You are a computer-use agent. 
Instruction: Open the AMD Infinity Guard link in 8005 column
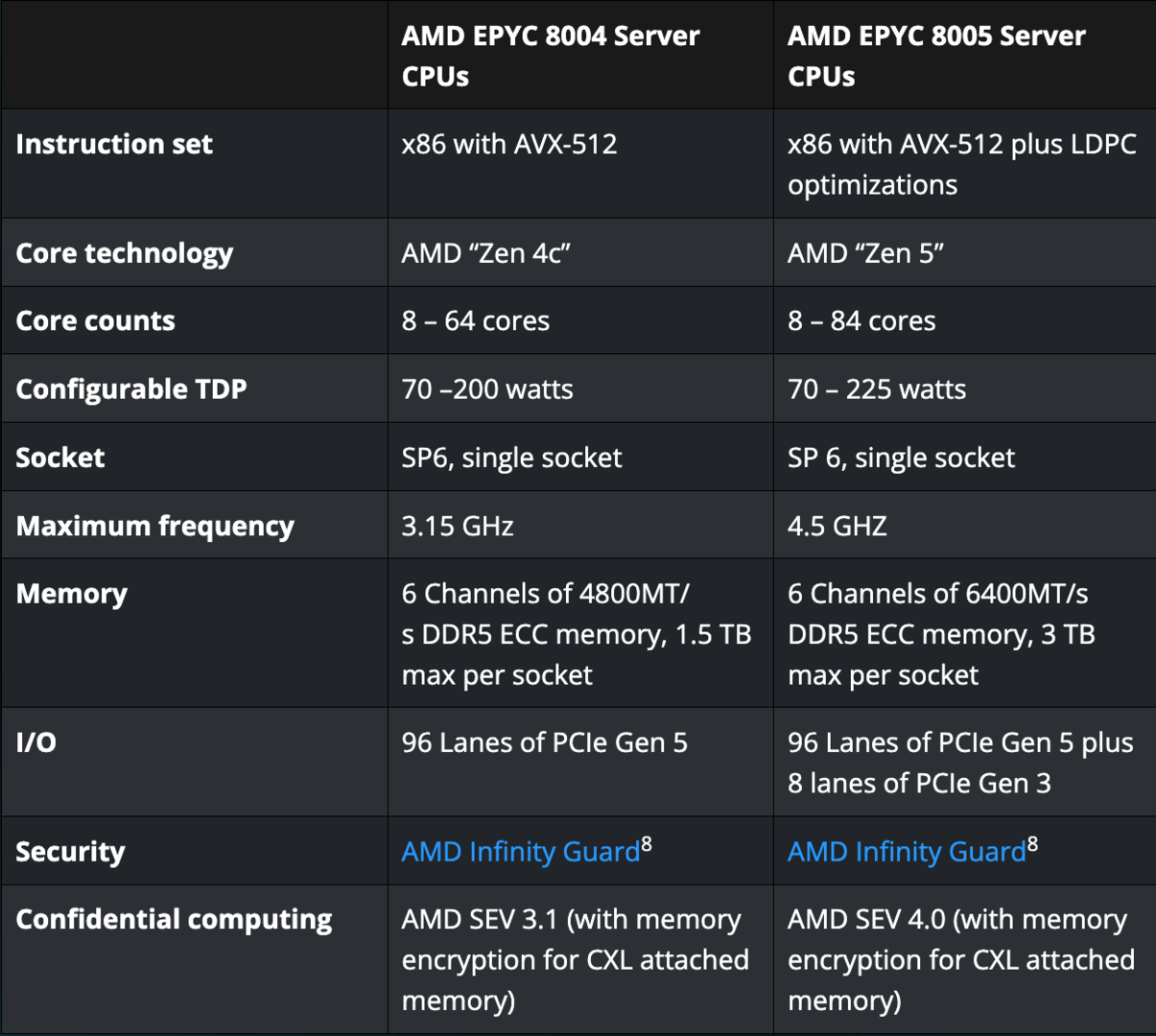907,852
